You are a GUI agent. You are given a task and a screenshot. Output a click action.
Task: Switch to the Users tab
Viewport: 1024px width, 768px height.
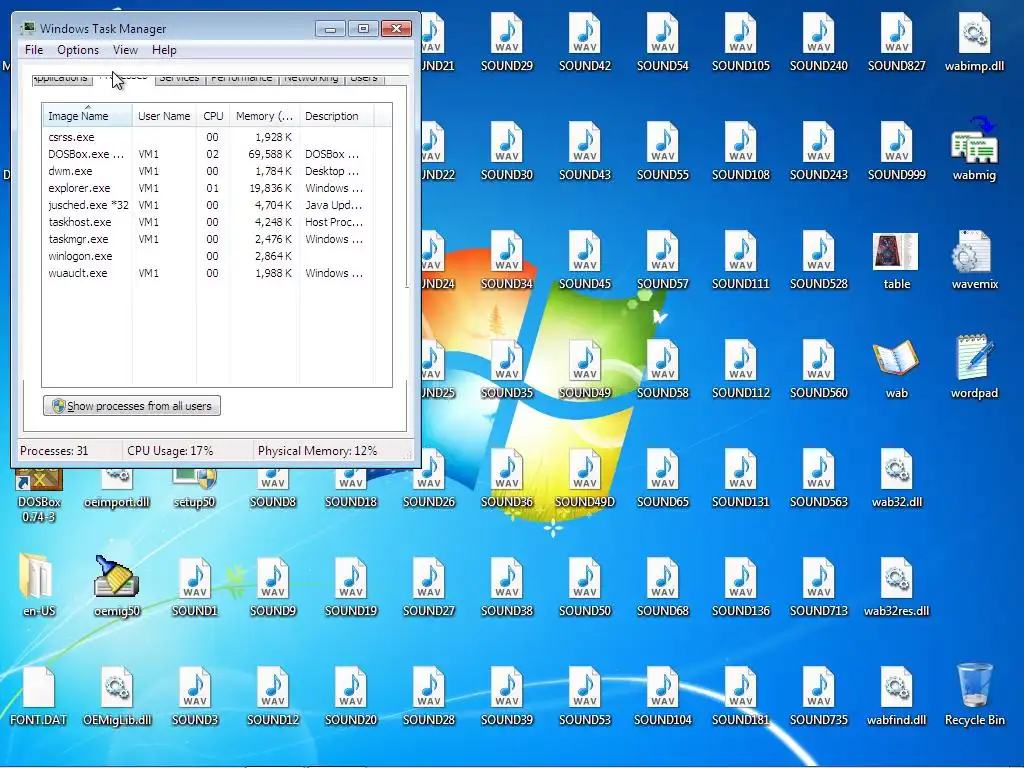coord(364,78)
